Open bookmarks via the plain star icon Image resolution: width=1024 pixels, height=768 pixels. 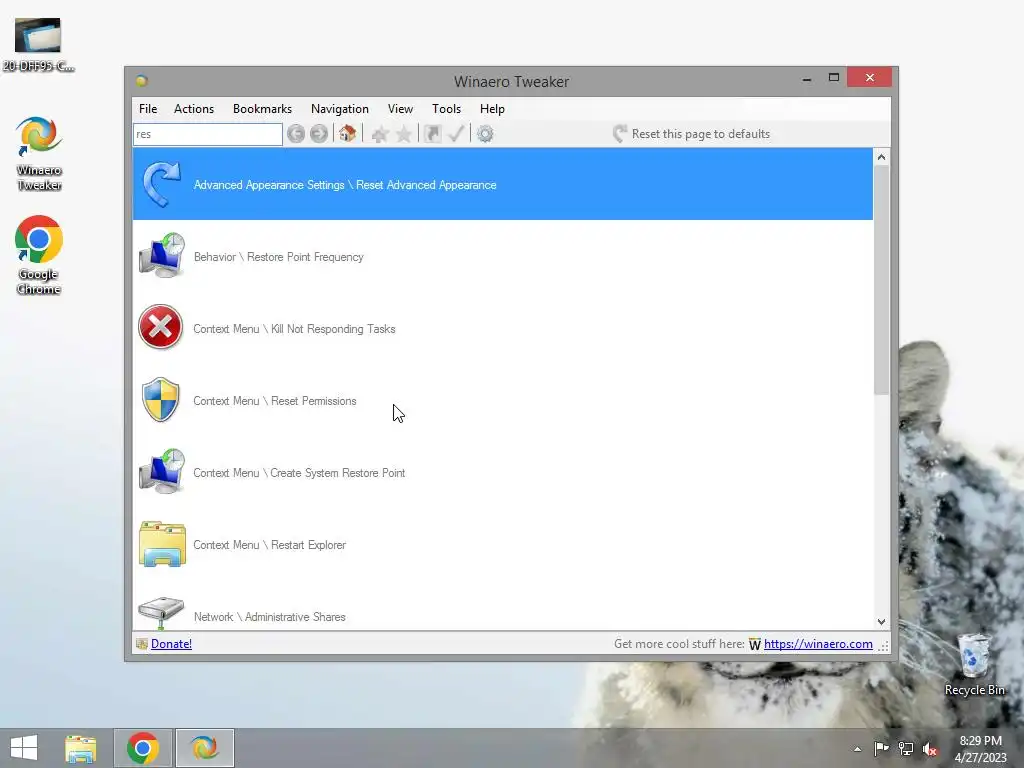tap(404, 134)
